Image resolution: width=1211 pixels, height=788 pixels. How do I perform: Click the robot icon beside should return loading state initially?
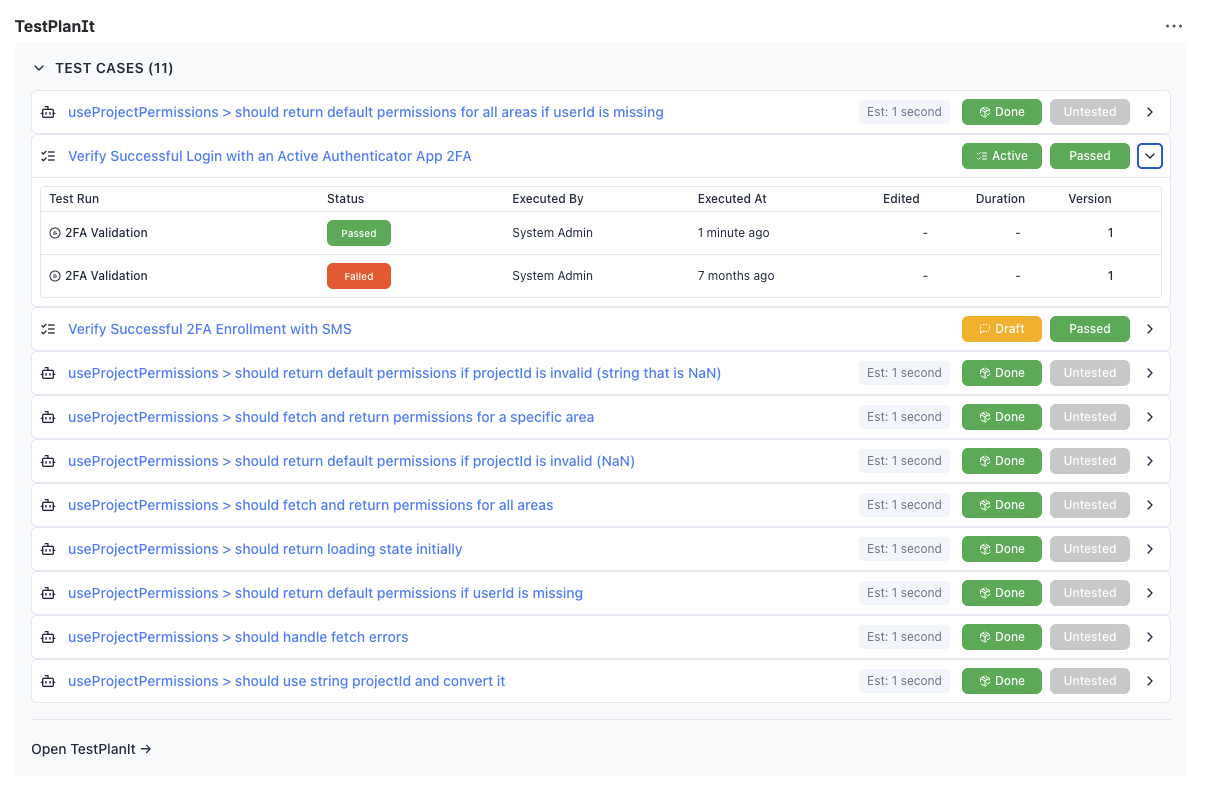click(x=48, y=549)
